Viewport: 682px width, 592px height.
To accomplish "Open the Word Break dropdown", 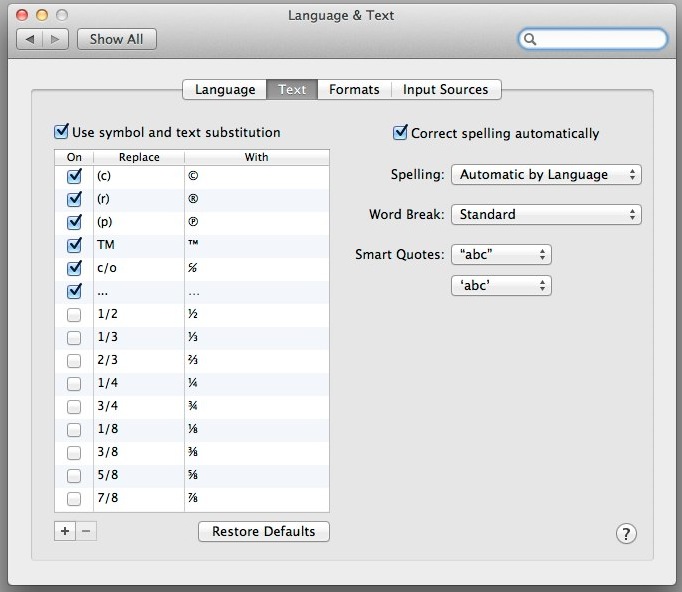I will click(546, 214).
